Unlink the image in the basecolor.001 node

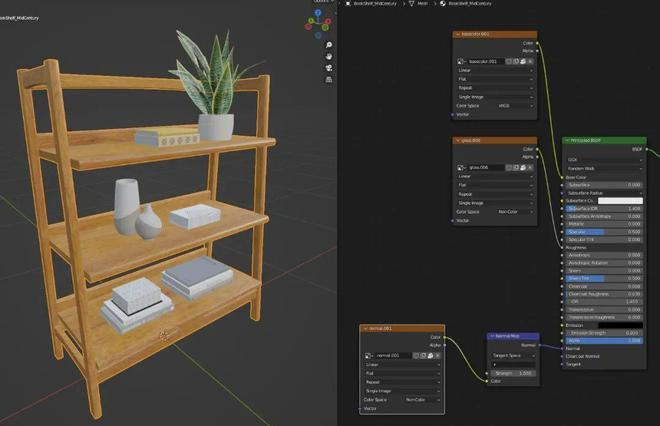[x=530, y=62]
